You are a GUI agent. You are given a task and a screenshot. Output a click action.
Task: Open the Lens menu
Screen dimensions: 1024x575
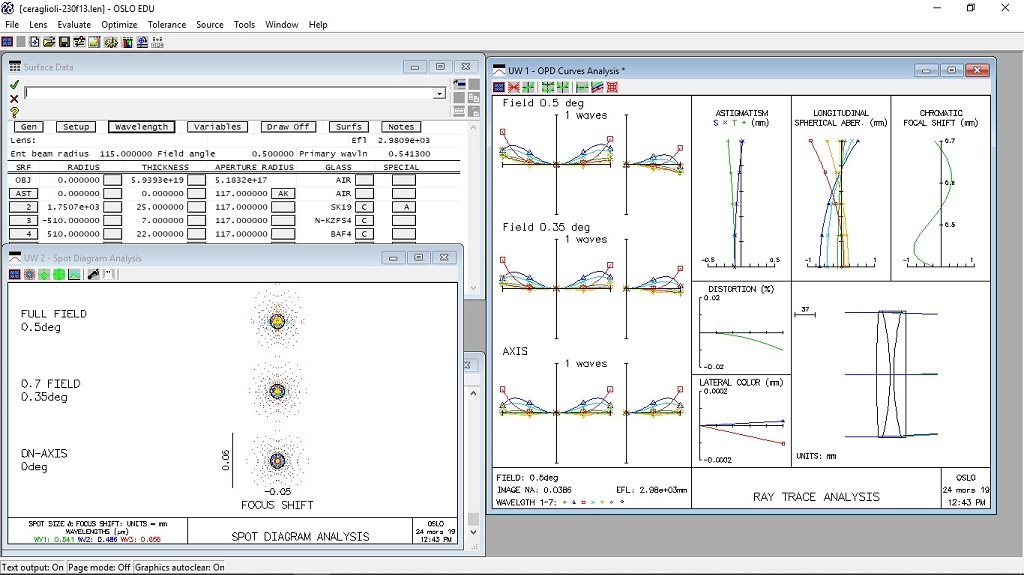click(38, 24)
